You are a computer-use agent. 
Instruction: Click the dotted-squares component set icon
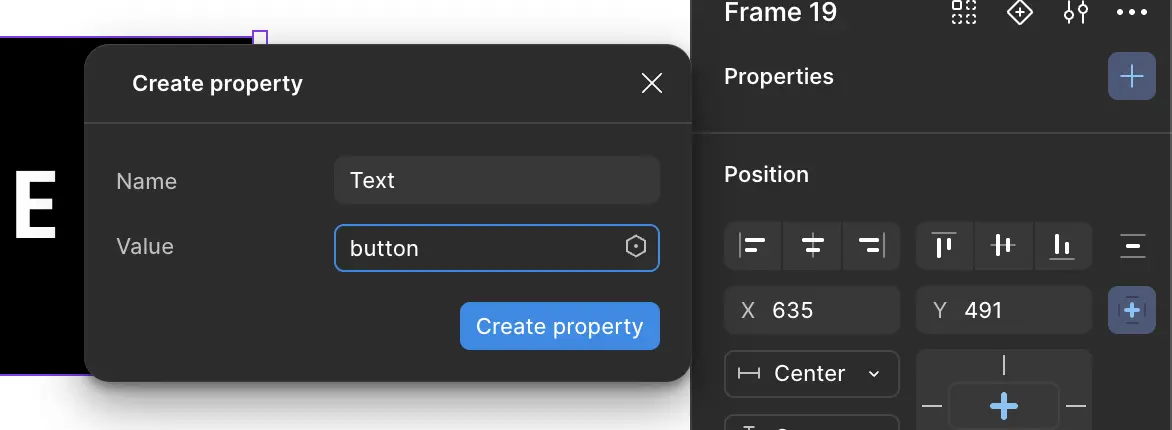pyautogui.click(x=964, y=12)
